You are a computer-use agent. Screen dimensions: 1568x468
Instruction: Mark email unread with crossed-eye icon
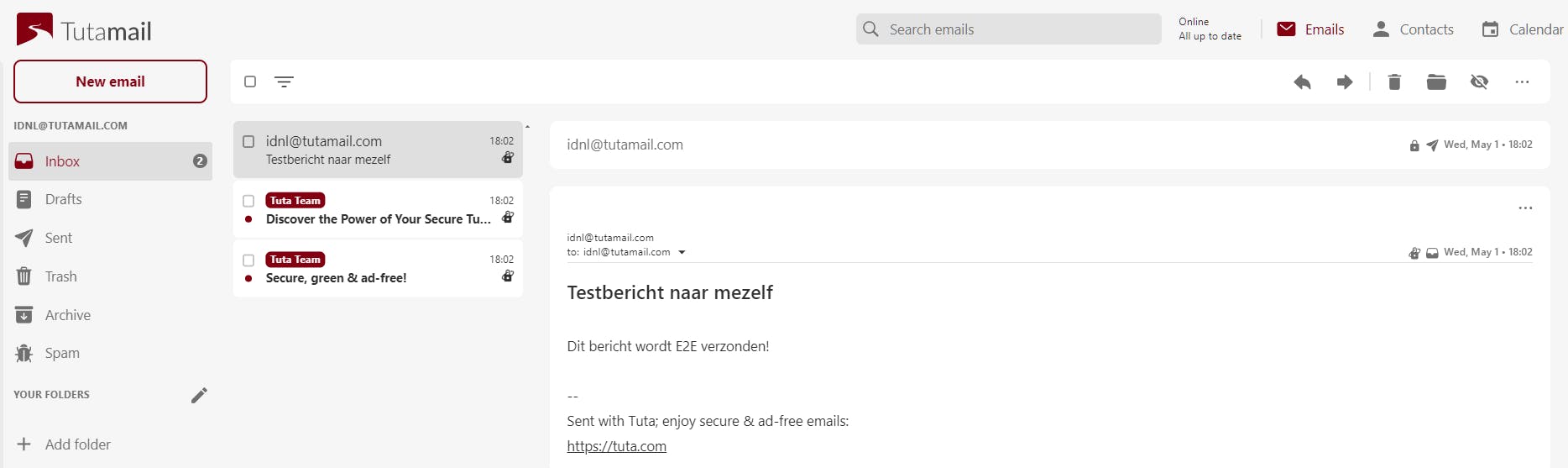pyautogui.click(x=1479, y=82)
